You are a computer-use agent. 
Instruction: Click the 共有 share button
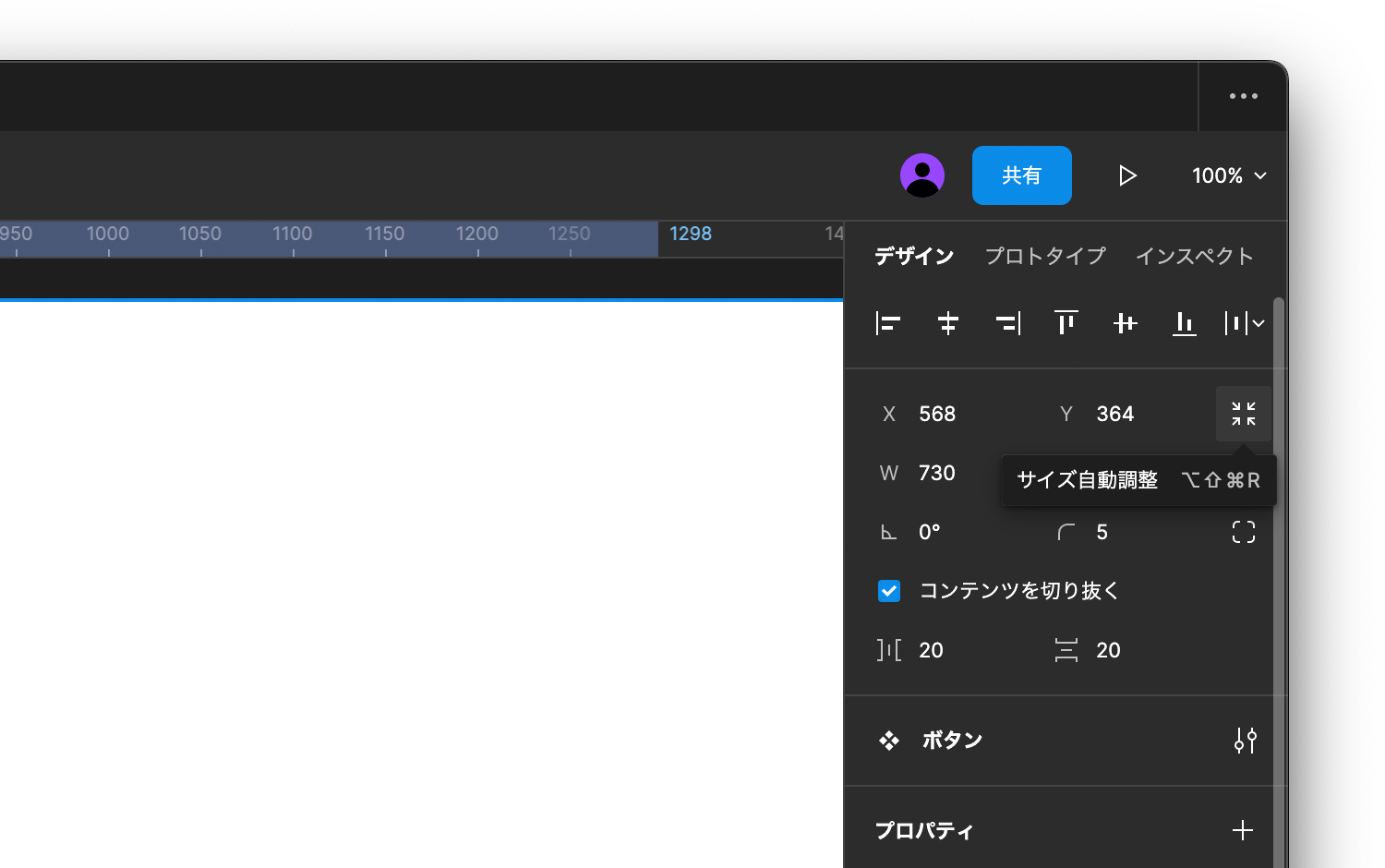[x=1022, y=175]
